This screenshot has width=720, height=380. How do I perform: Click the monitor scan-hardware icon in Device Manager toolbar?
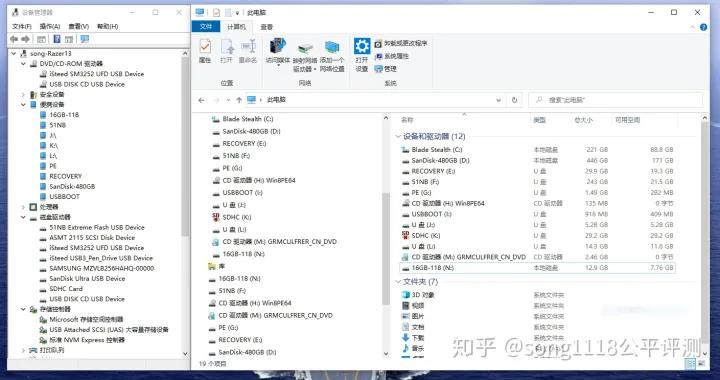click(x=84, y=39)
